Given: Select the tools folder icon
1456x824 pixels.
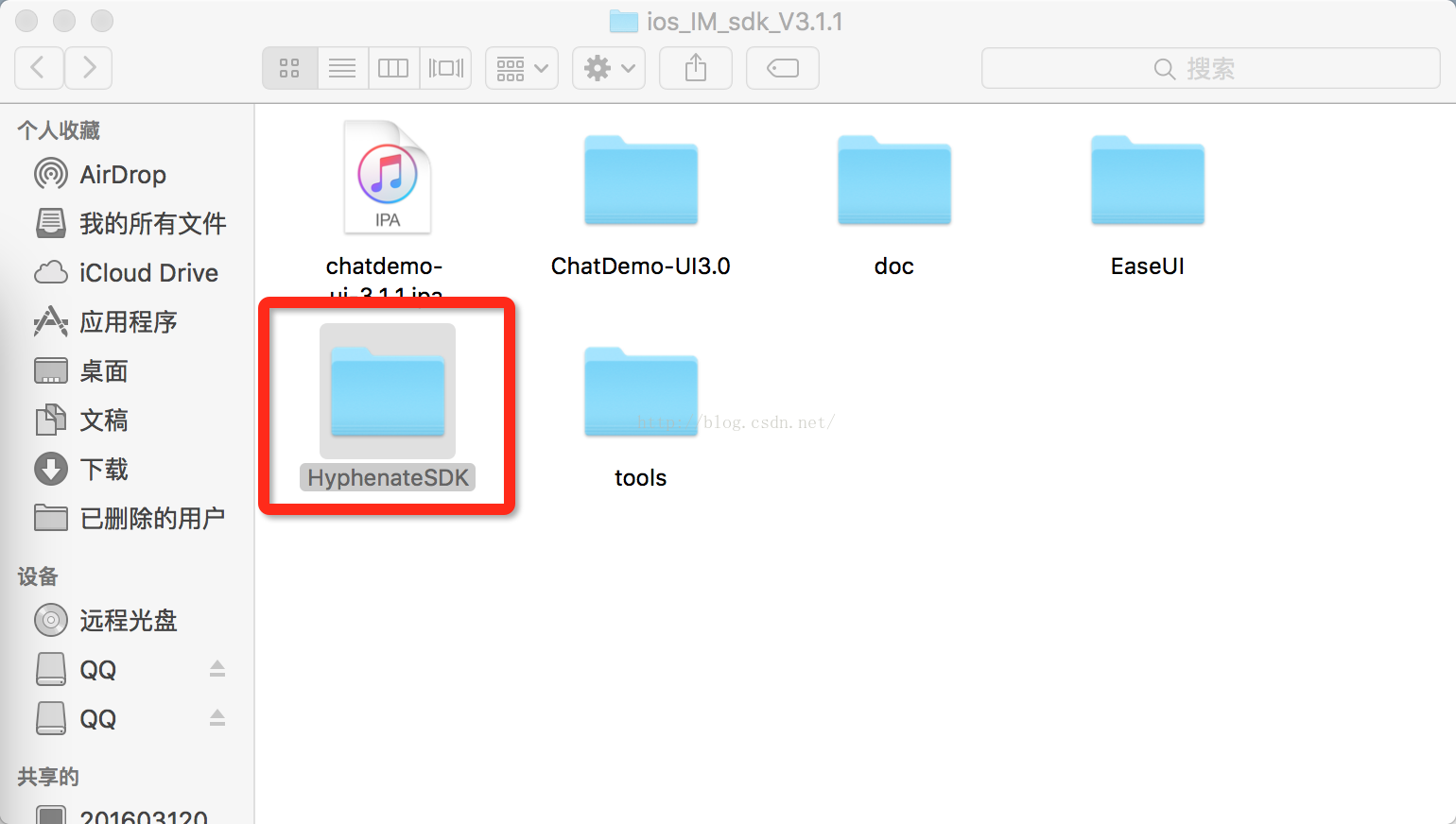Looking at the screenshot, I should (641, 391).
